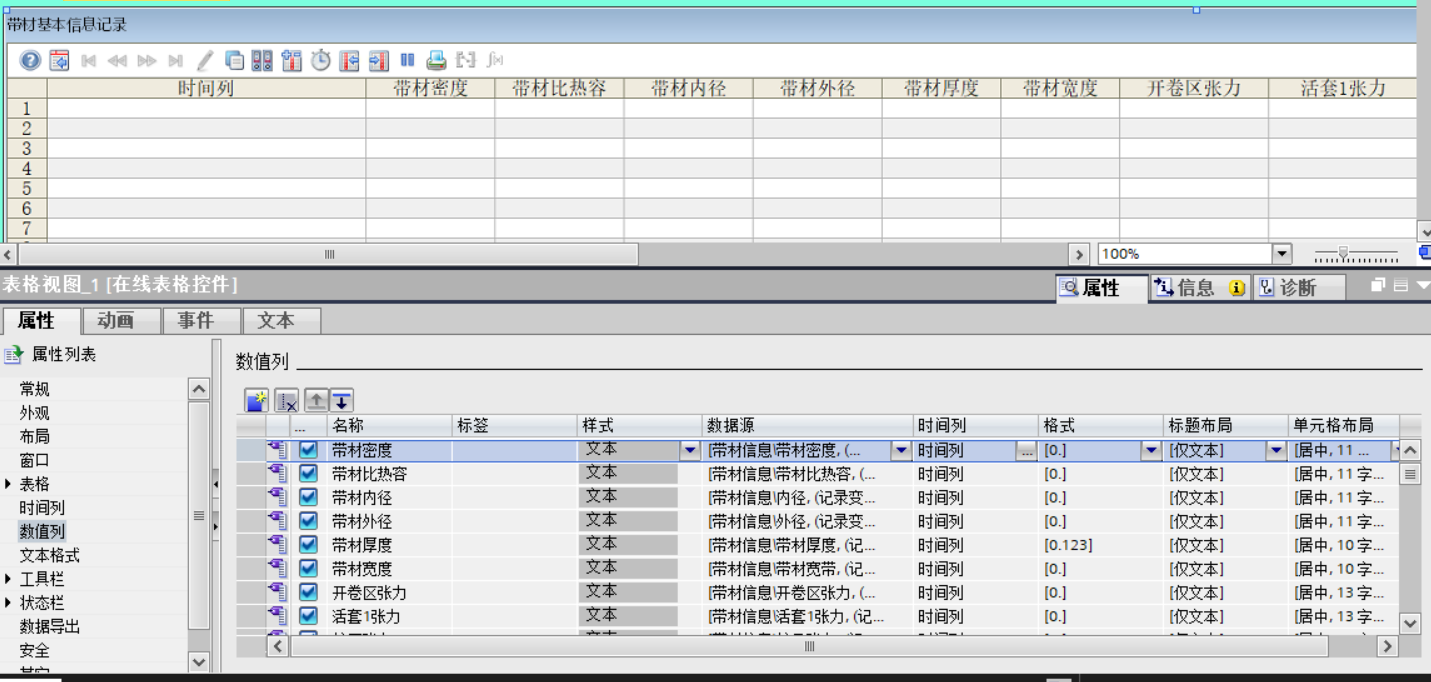
Task: Toggle the 带材宽度 checkbox
Action: pyautogui.click(x=308, y=569)
